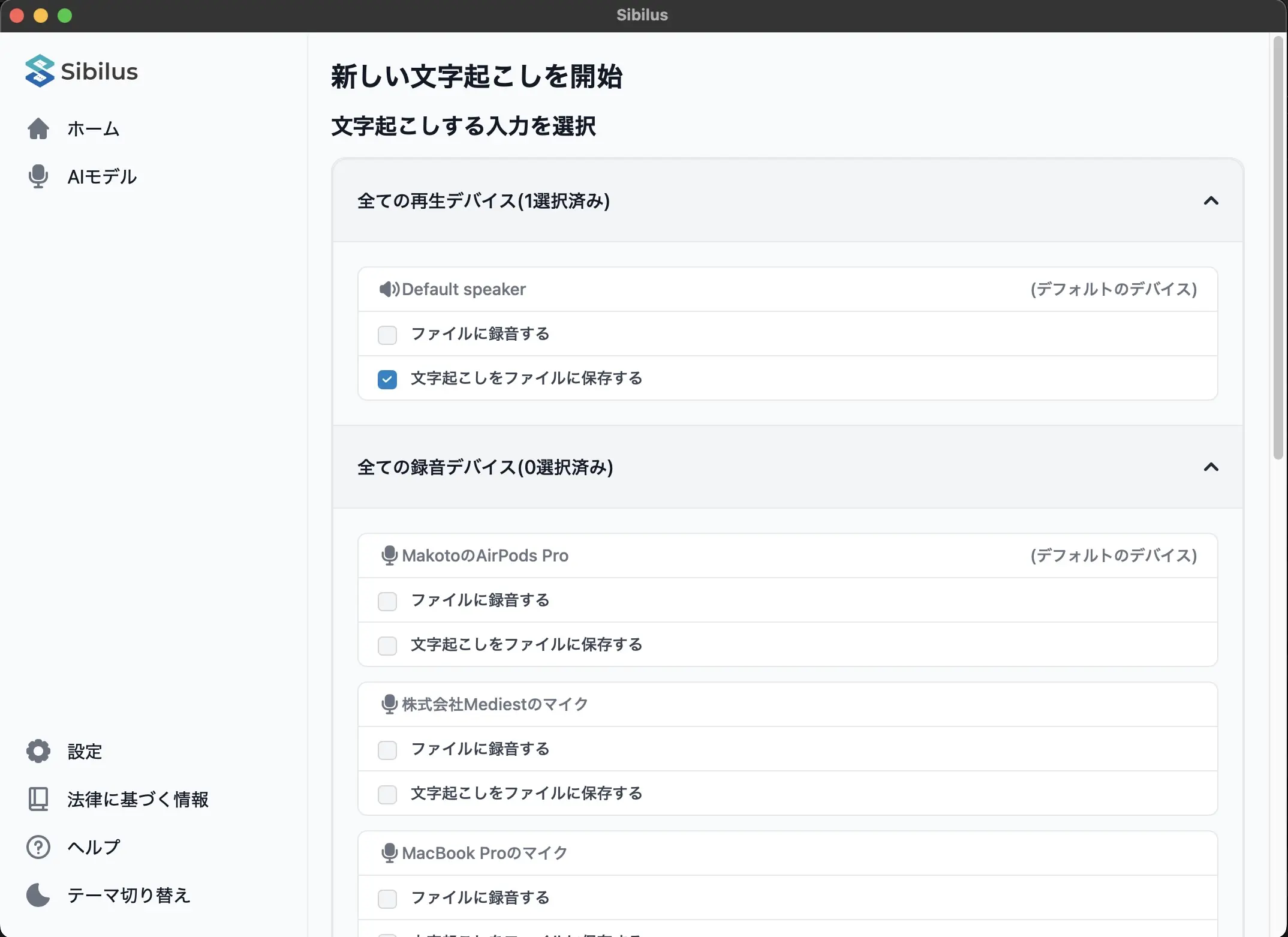Click the question mark help icon
Image resolution: width=1288 pixels, height=937 pixels.
[38, 847]
